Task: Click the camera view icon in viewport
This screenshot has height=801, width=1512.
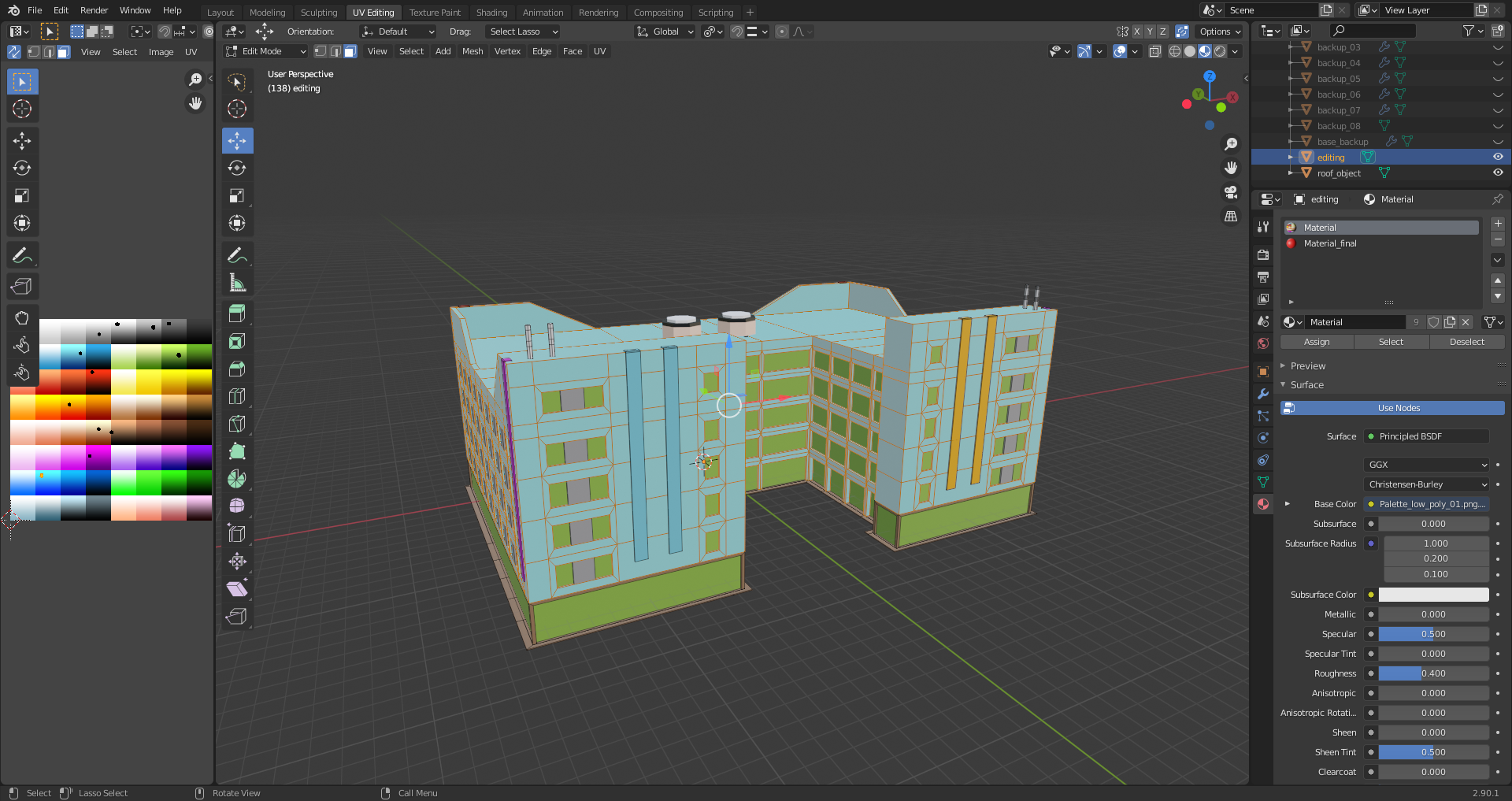Action: [x=1231, y=192]
